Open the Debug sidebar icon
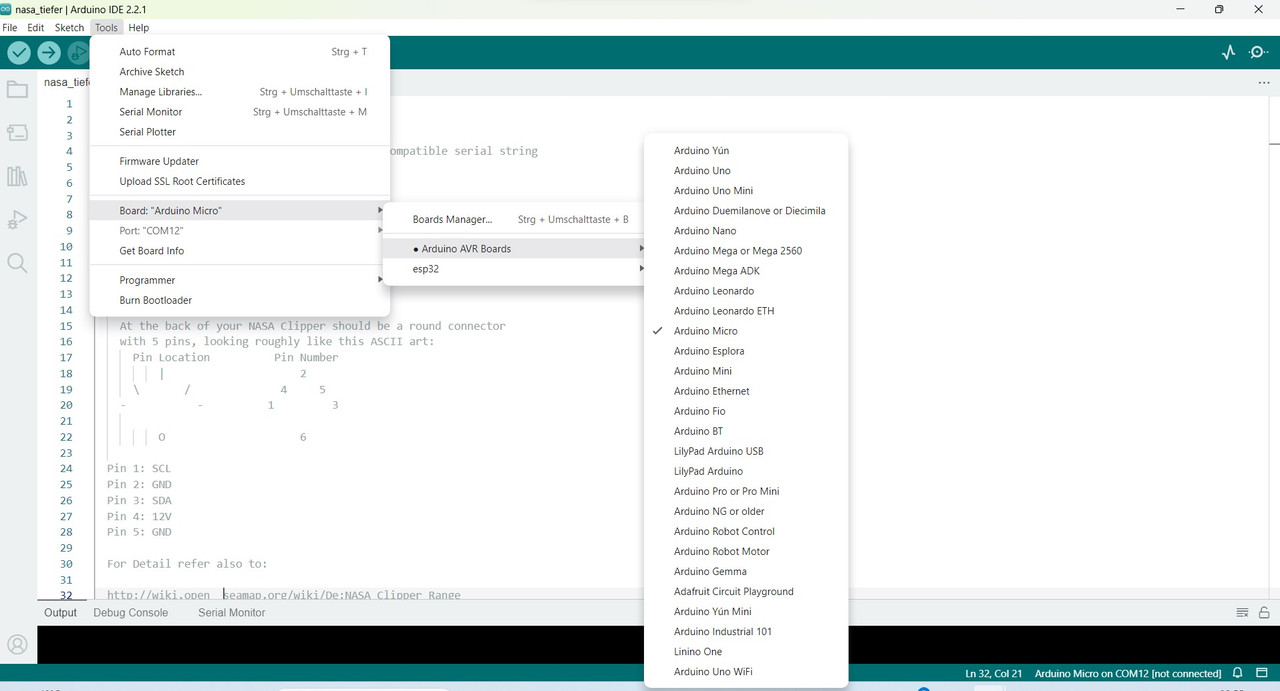Viewport: 1280px width, 691px height. click(x=17, y=220)
